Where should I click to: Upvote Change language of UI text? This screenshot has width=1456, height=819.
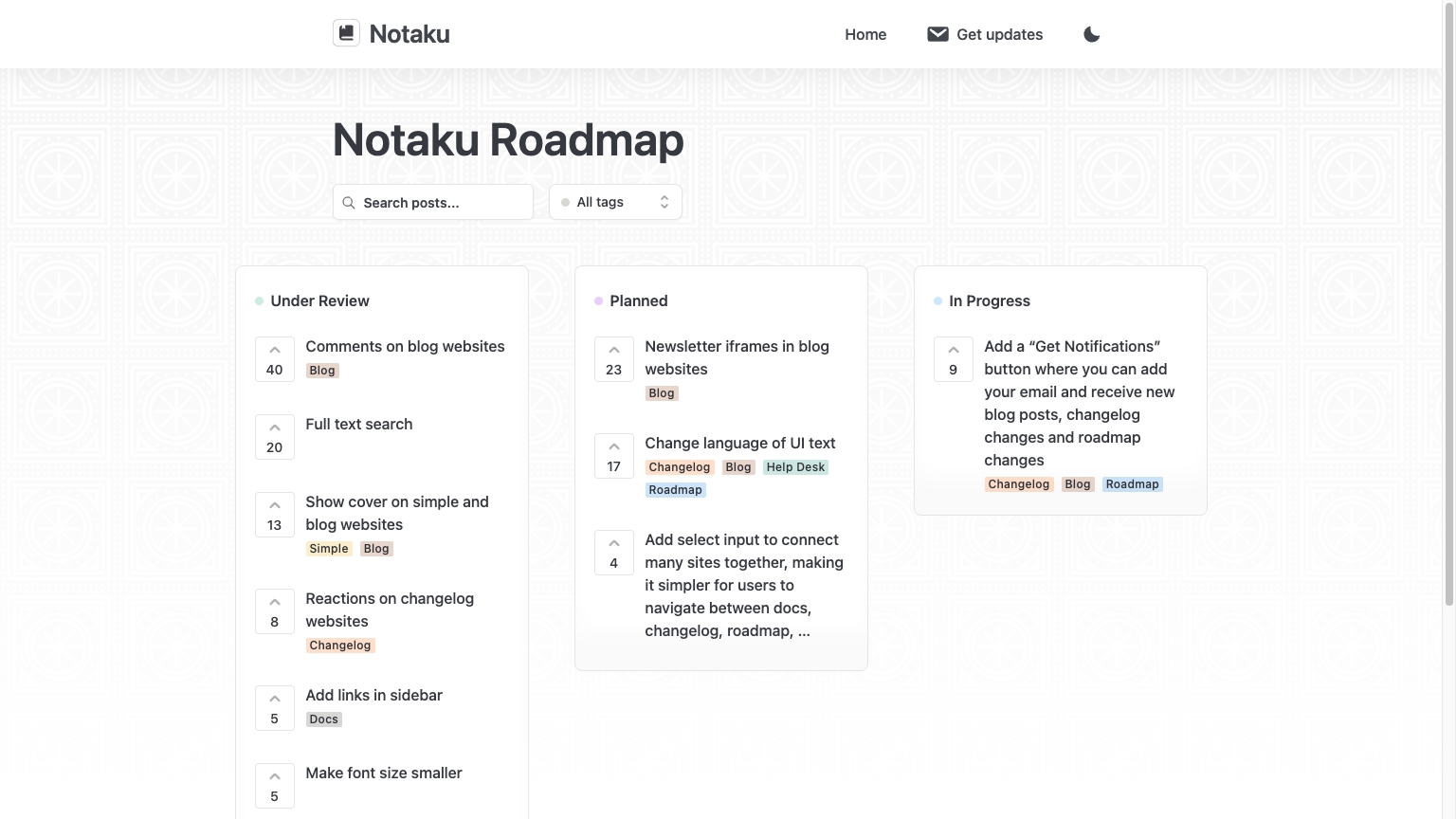pos(614,456)
